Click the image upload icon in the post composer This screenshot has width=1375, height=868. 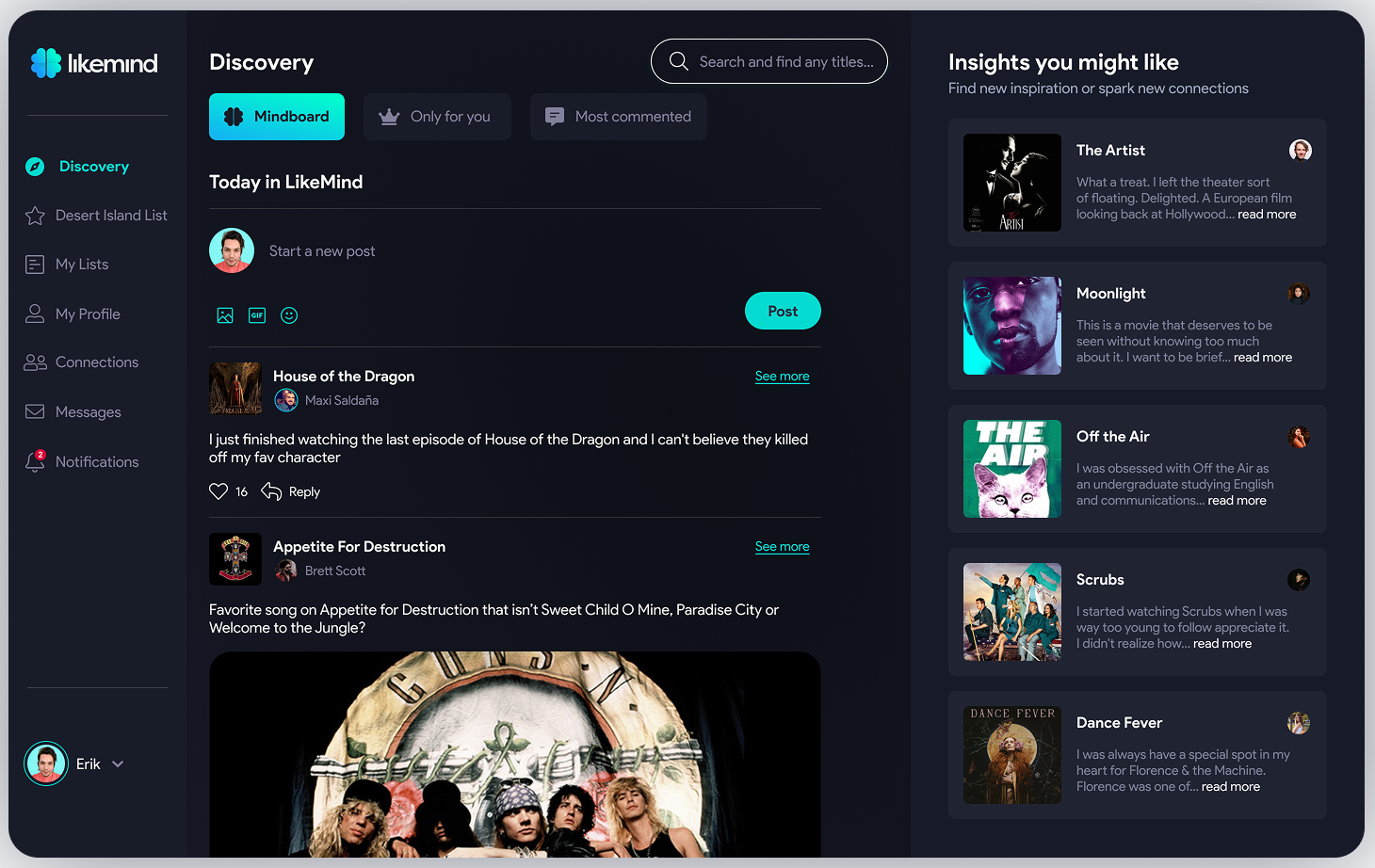click(225, 315)
